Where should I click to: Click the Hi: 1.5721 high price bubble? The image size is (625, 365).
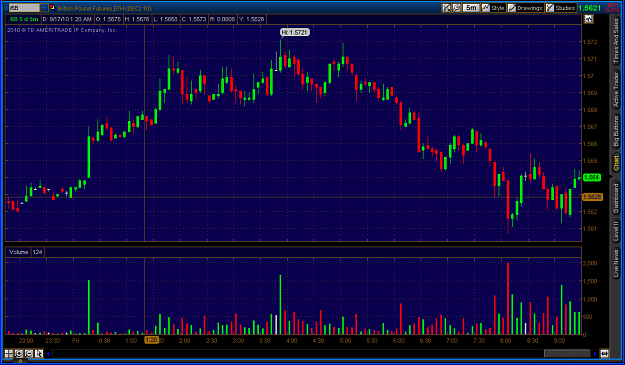(295, 32)
